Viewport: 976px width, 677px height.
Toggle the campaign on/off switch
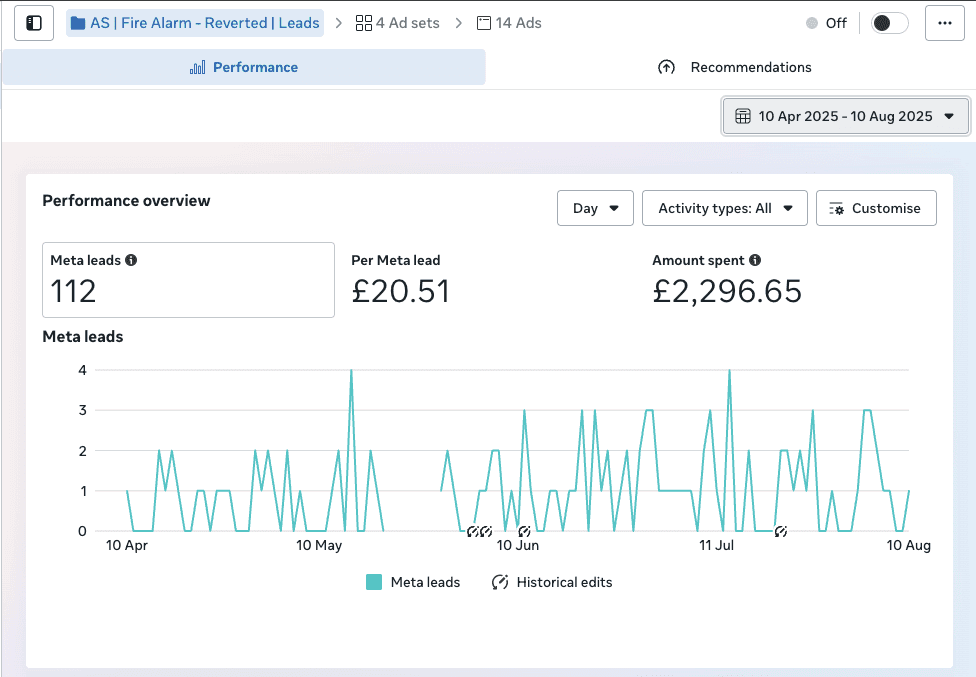(889, 23)
